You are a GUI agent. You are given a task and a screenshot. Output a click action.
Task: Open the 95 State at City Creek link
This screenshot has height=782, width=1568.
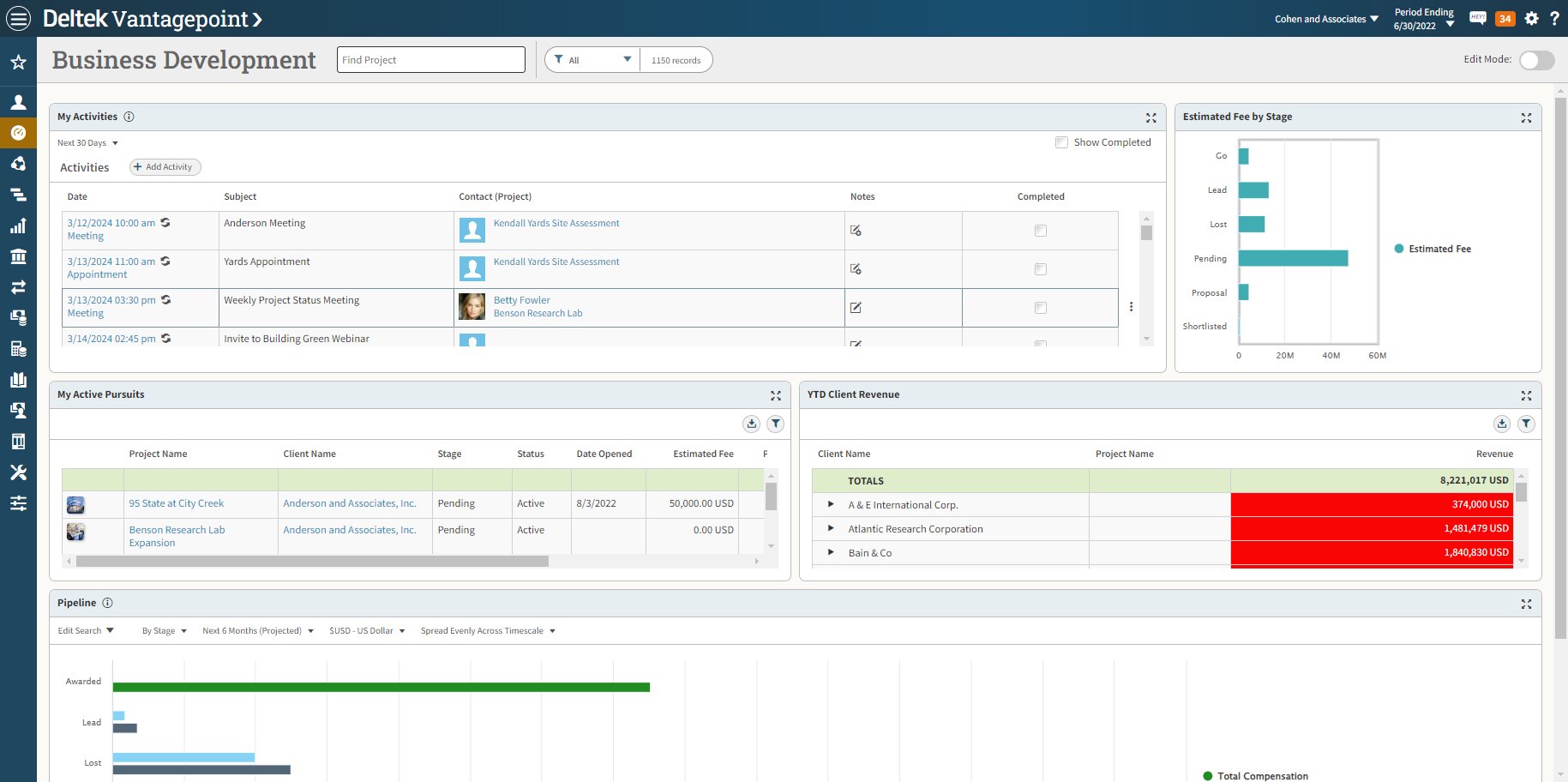[x=176, y=503]
